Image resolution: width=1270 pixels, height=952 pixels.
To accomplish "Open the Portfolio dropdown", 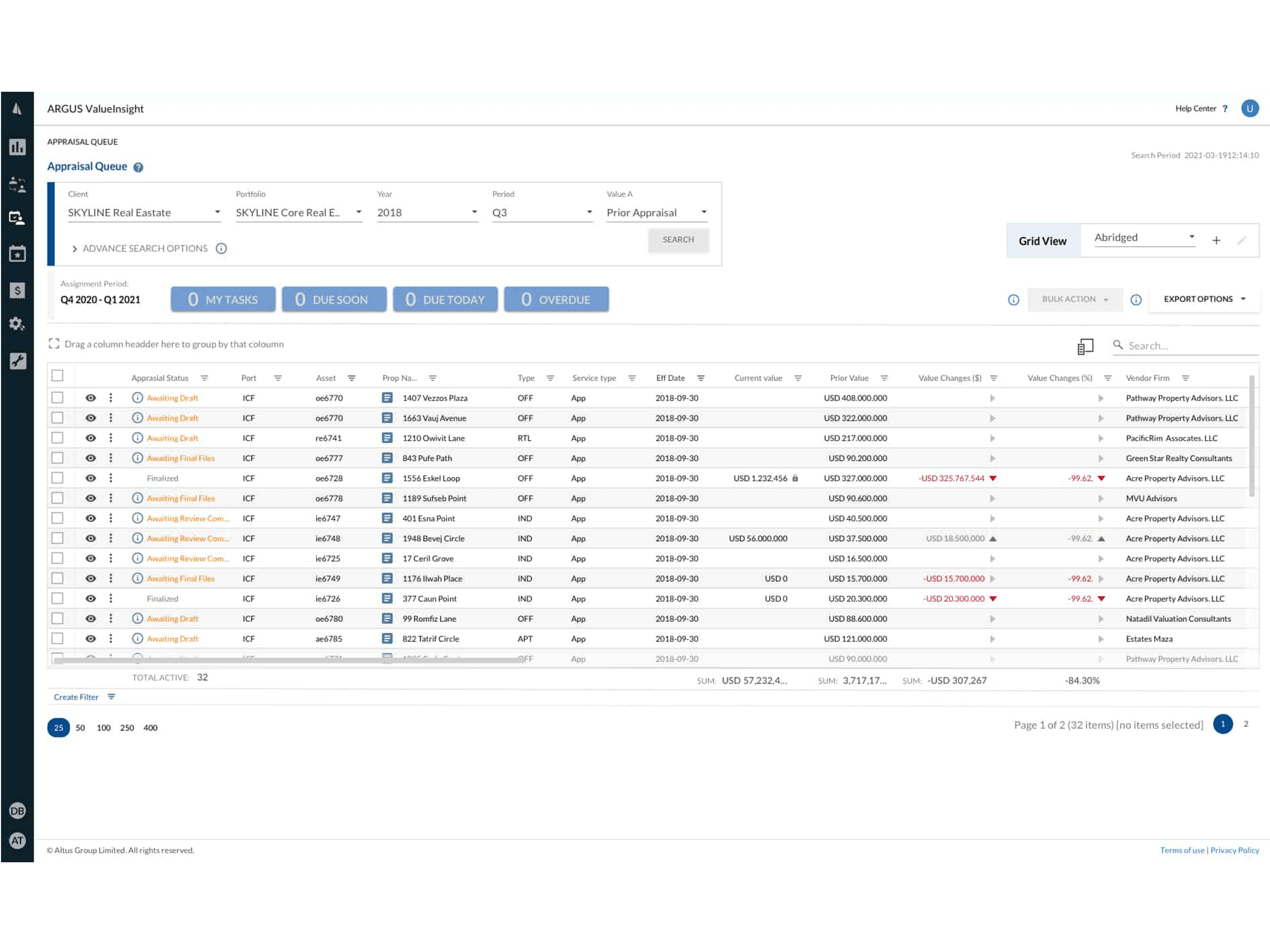I will 299,213.
